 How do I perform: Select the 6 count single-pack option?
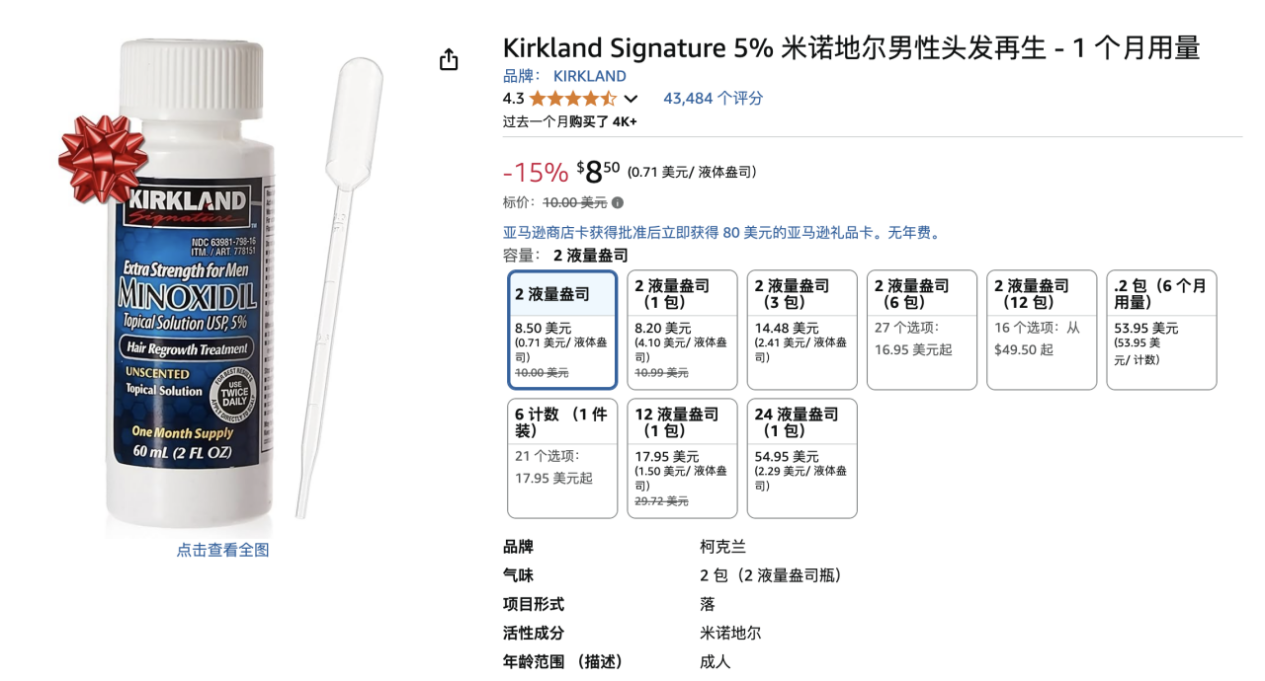point(562,458)
